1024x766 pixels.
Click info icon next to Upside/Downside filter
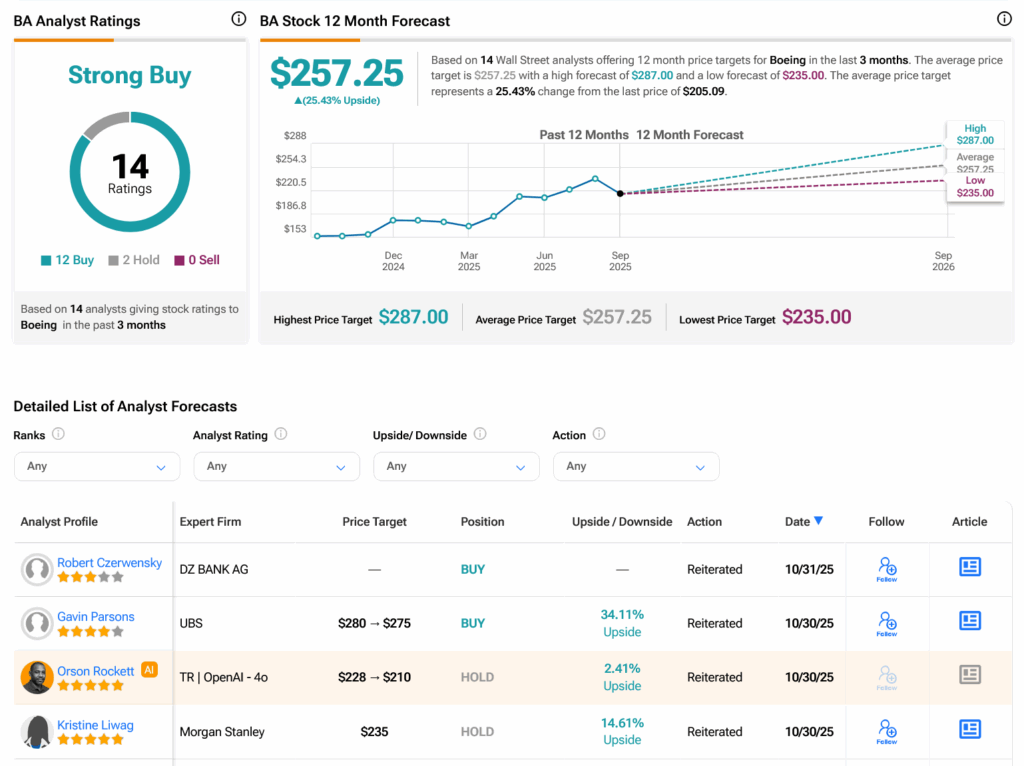tap(480, 434)
